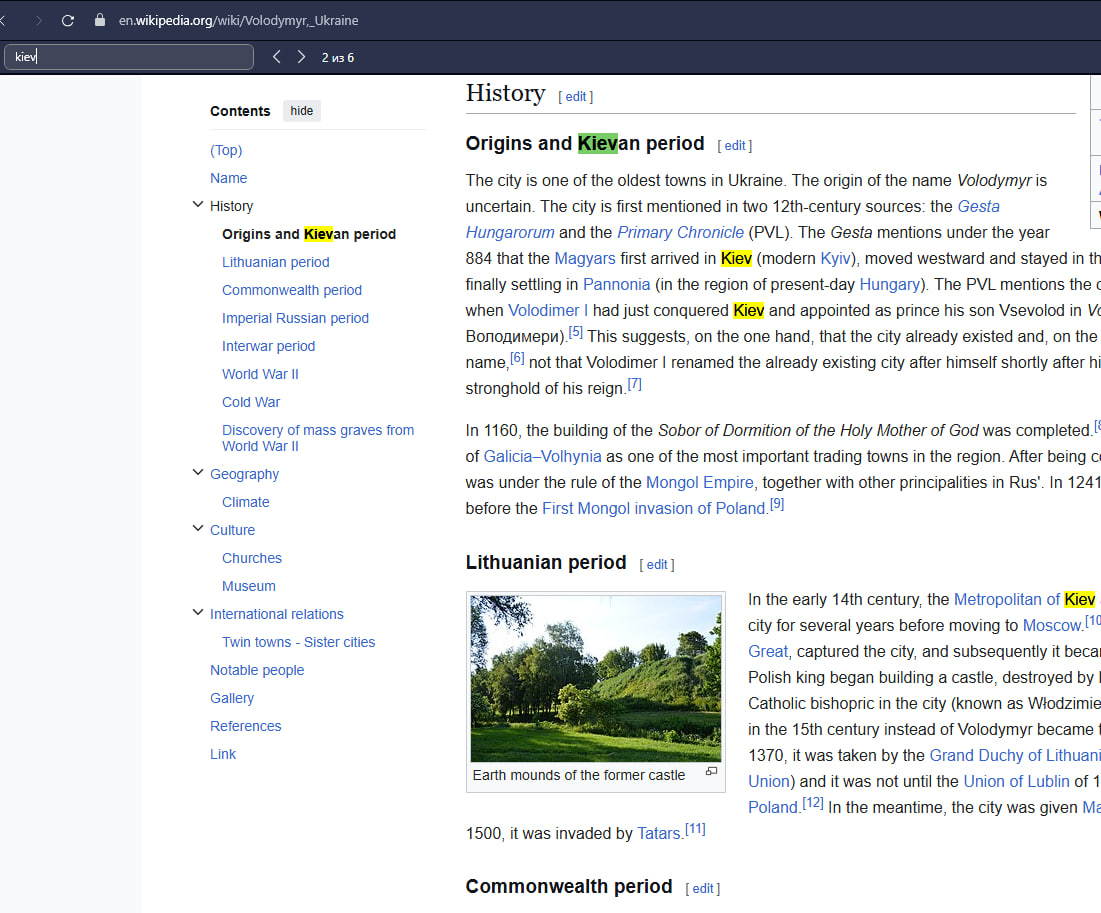Image resolution: width=1101 pixels, height=913 pixels.
Task: Go to Cold War in Contents
Action: click(x=251, y=403)
